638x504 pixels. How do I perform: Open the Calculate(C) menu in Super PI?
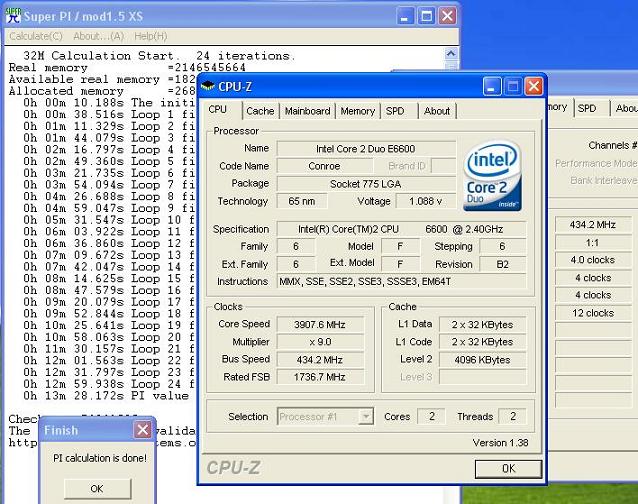[x=36, y=36]
